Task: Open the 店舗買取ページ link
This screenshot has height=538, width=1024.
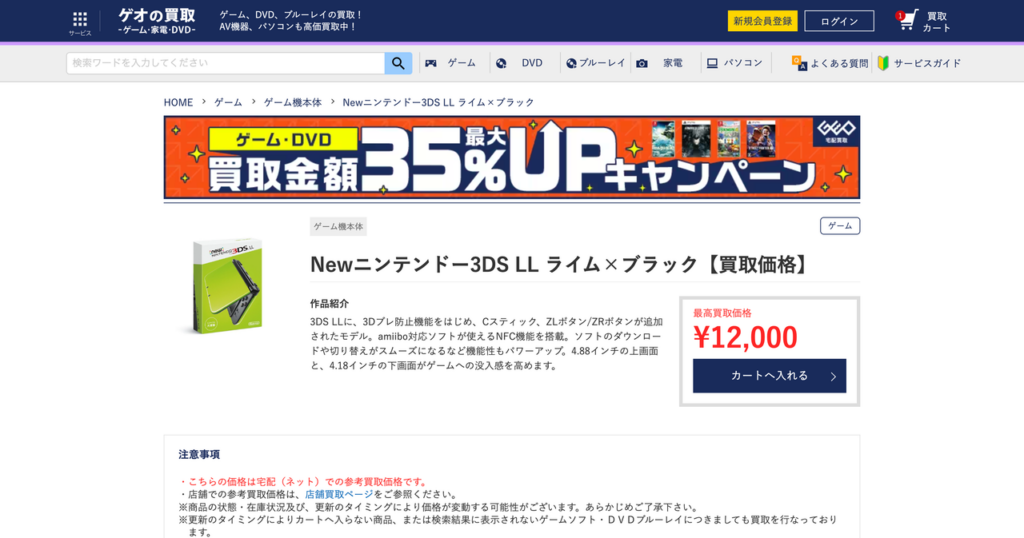Action: click(339, 494)
